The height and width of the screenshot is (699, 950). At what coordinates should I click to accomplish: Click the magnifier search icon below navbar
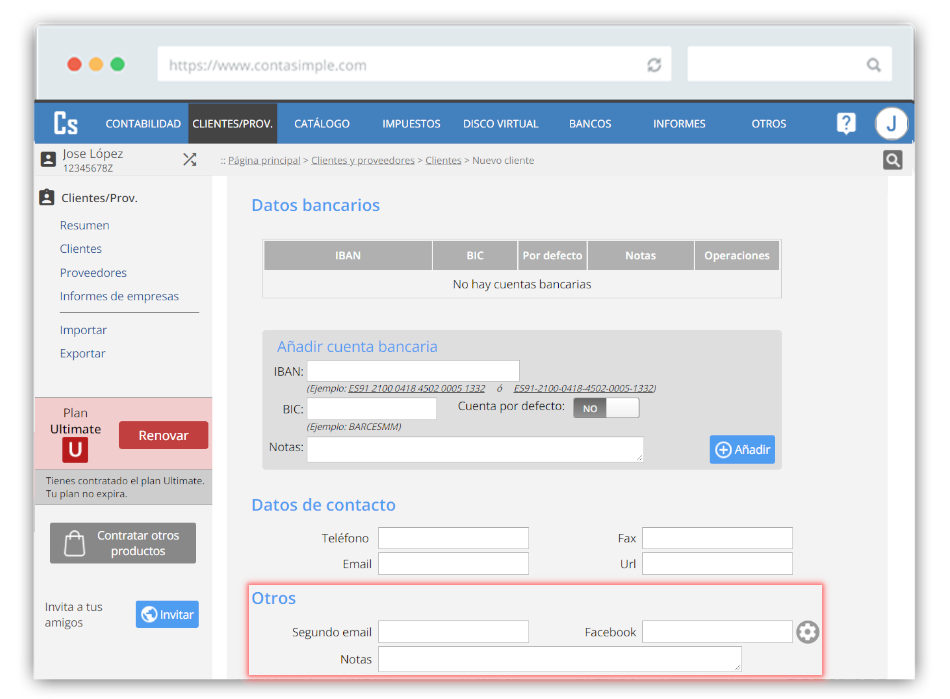(892, 160)
